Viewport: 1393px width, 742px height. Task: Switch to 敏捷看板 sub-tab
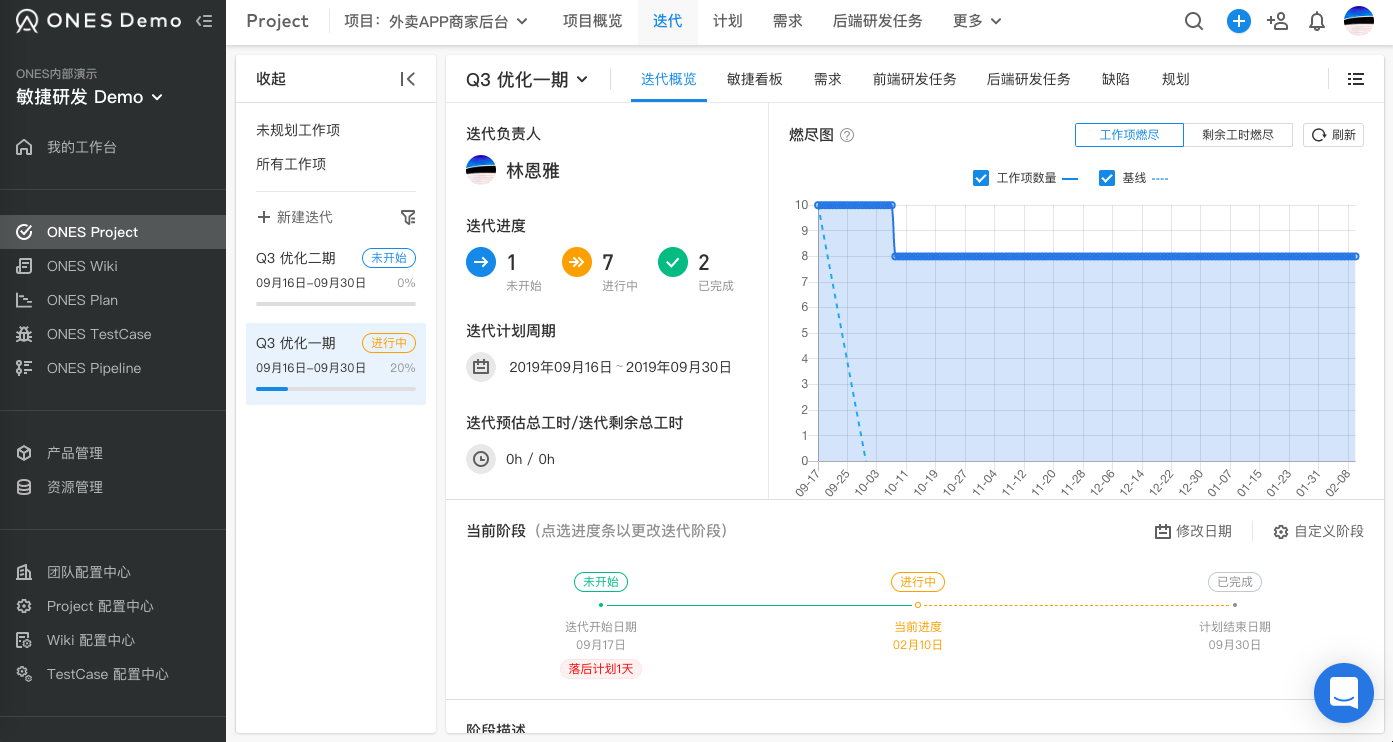click(x=755, y=79)
